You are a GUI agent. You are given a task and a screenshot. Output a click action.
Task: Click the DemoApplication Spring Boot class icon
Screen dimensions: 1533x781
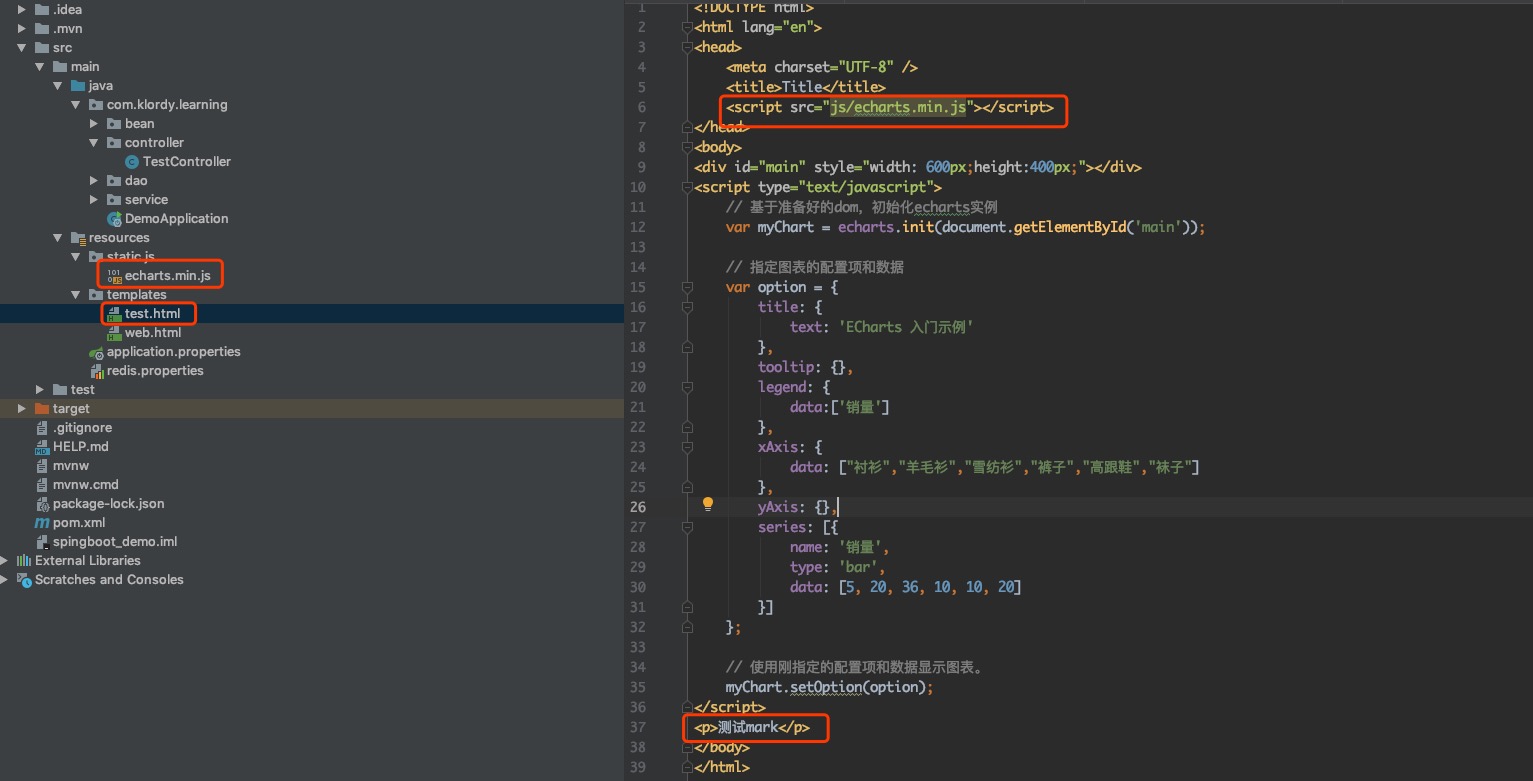click(x=115, y=219)
